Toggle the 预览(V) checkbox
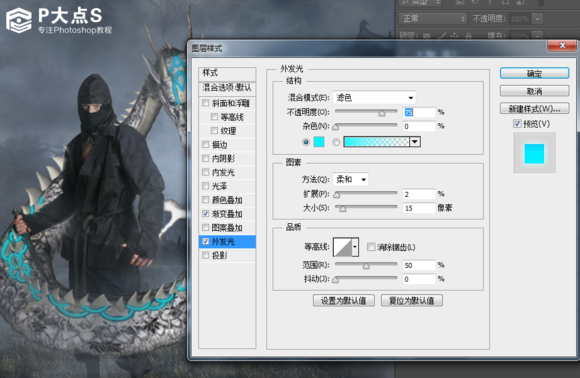Screen dimensions: 580x378 point(517,124)
